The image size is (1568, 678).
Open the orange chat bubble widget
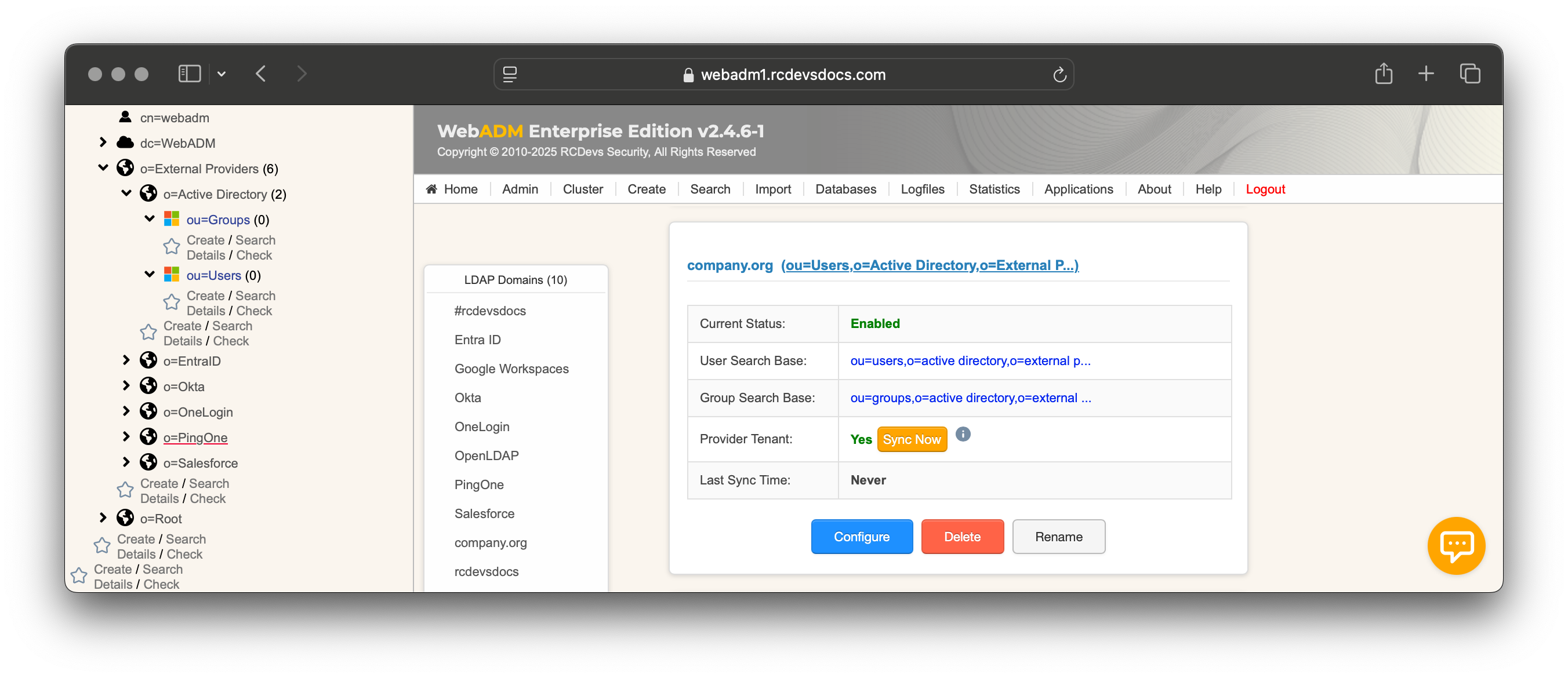tap(1456, 545)
